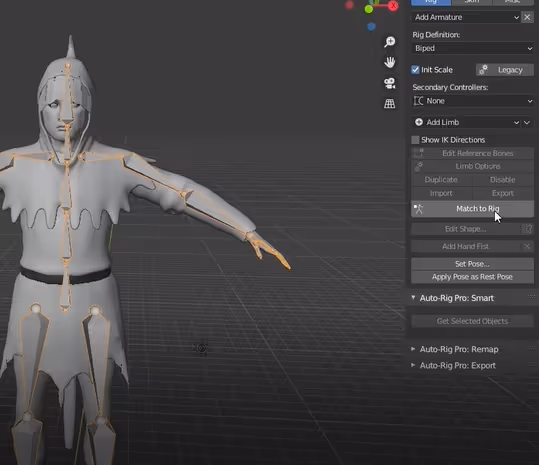The width and height of the screenshot is (539, 465).
Task: Toggle camera view with the camera icon
Action: (389, 83)
